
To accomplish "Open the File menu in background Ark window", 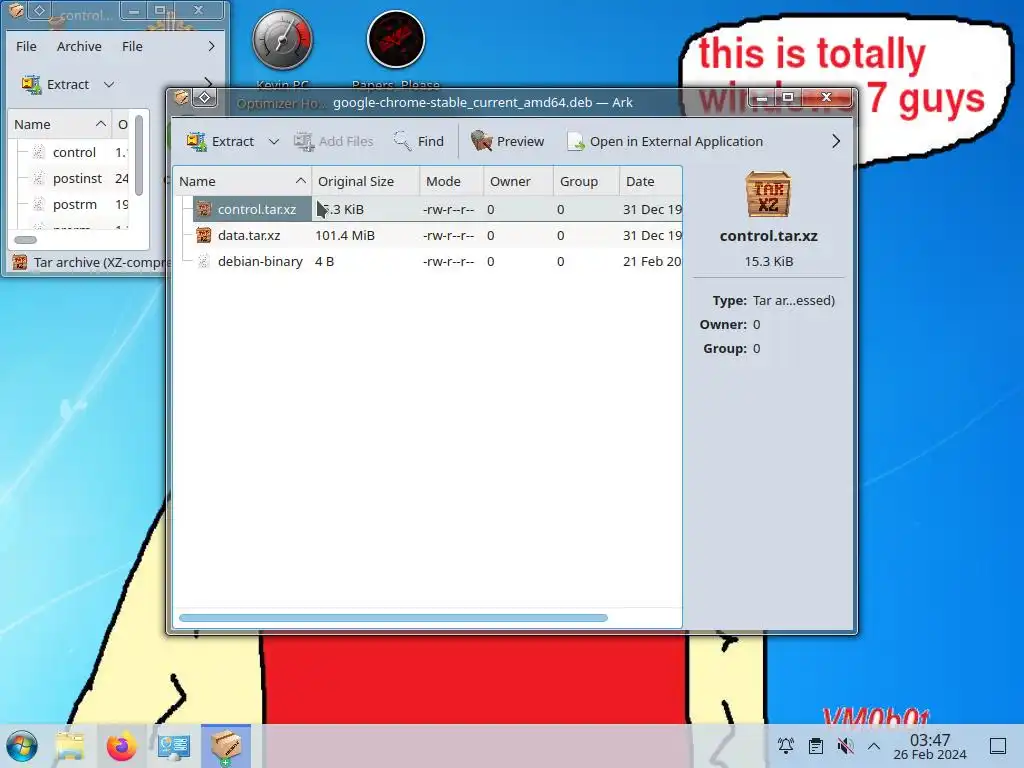I will [x=26, y=46].
